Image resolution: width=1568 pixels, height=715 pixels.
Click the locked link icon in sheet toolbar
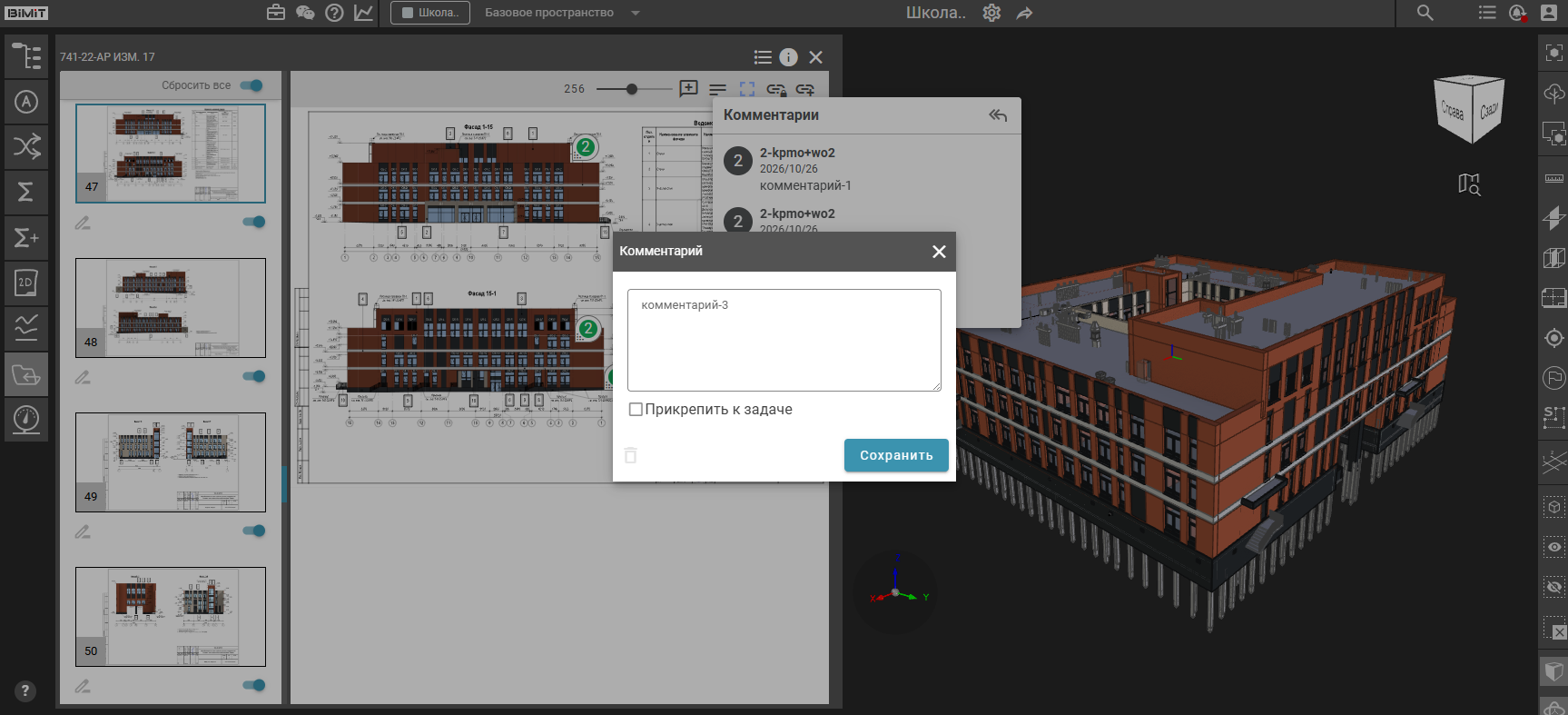[x=776, y=89]
